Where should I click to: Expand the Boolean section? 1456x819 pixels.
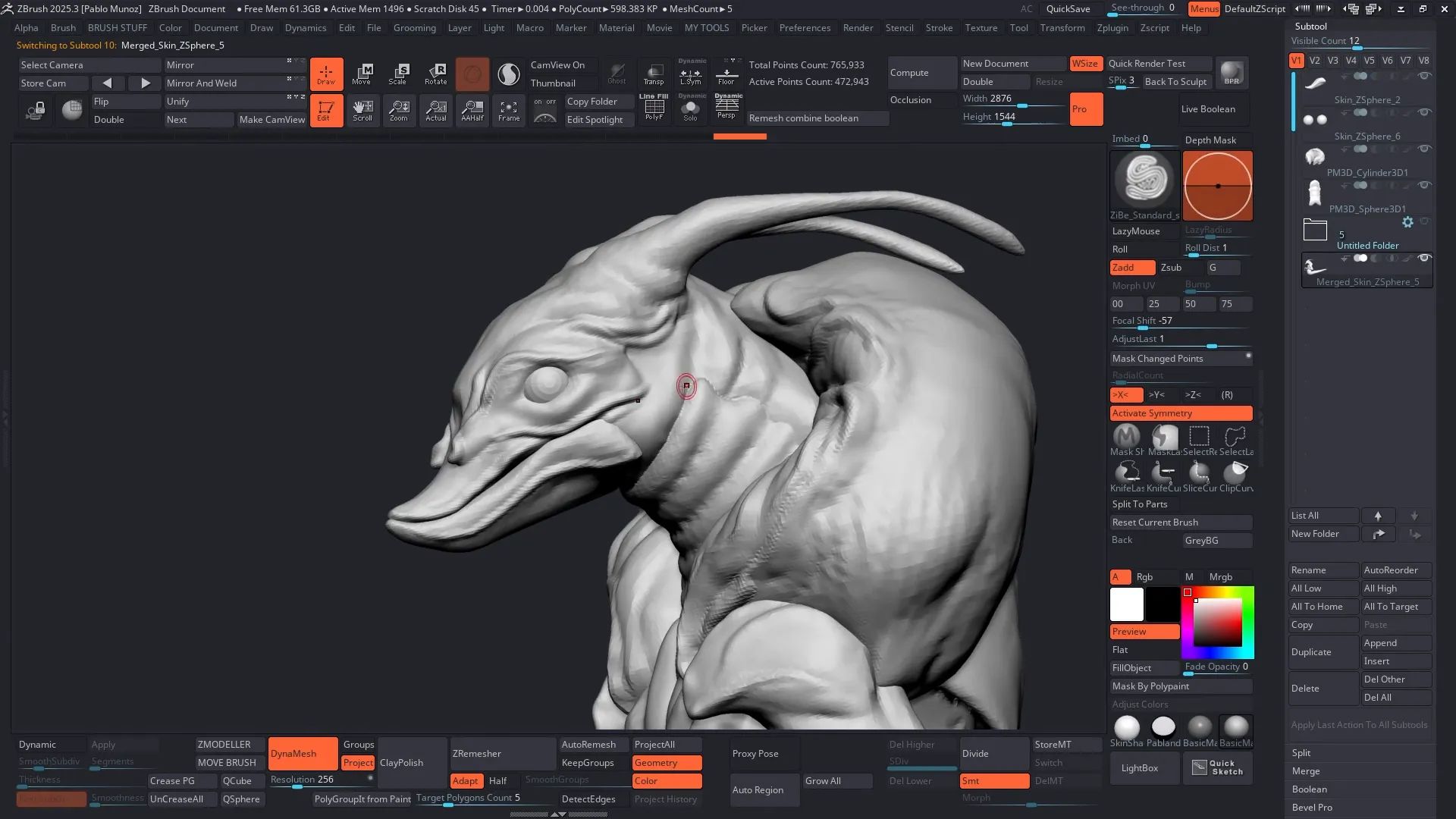1309,789
